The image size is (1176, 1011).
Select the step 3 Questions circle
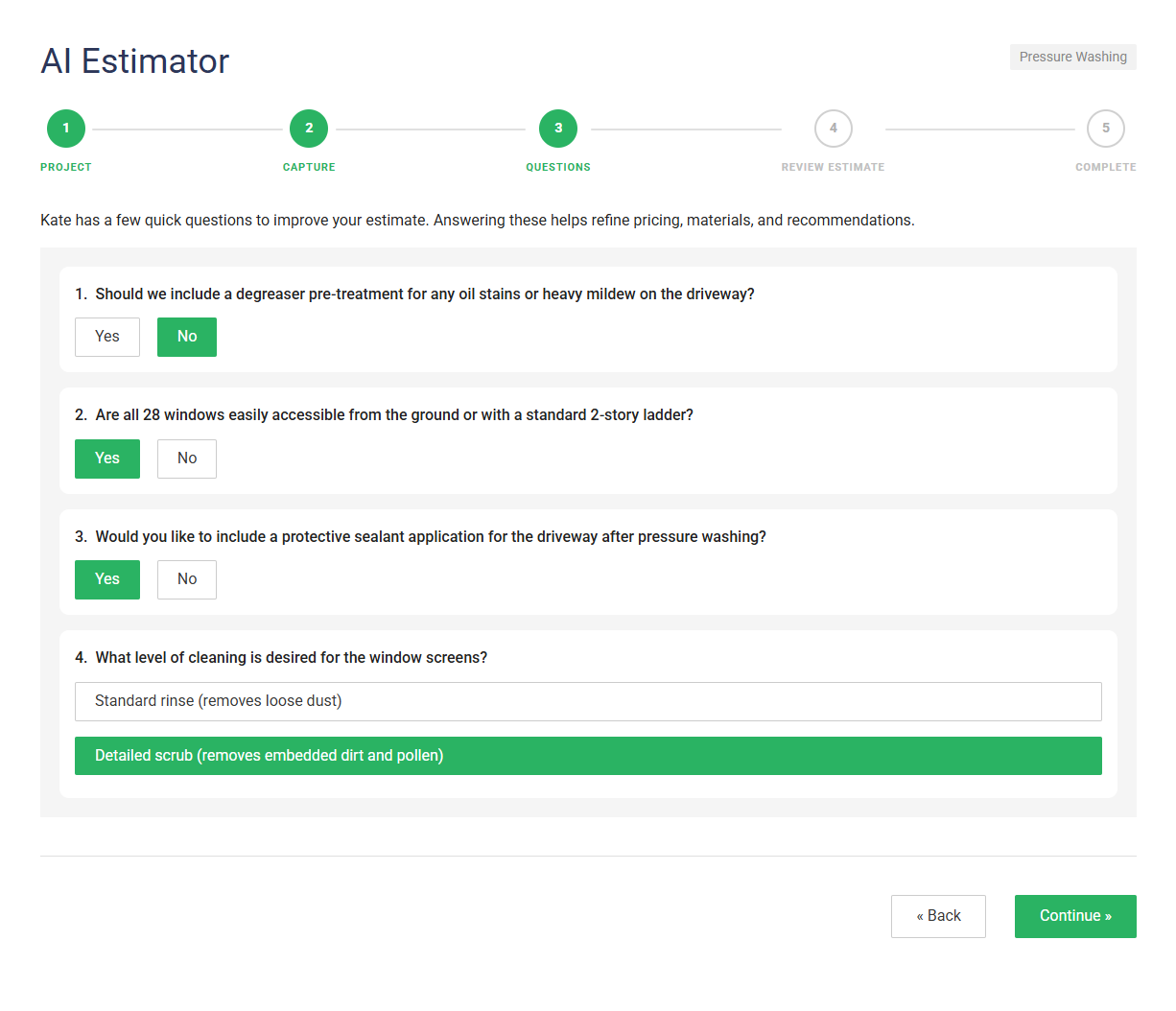(558, 129)
